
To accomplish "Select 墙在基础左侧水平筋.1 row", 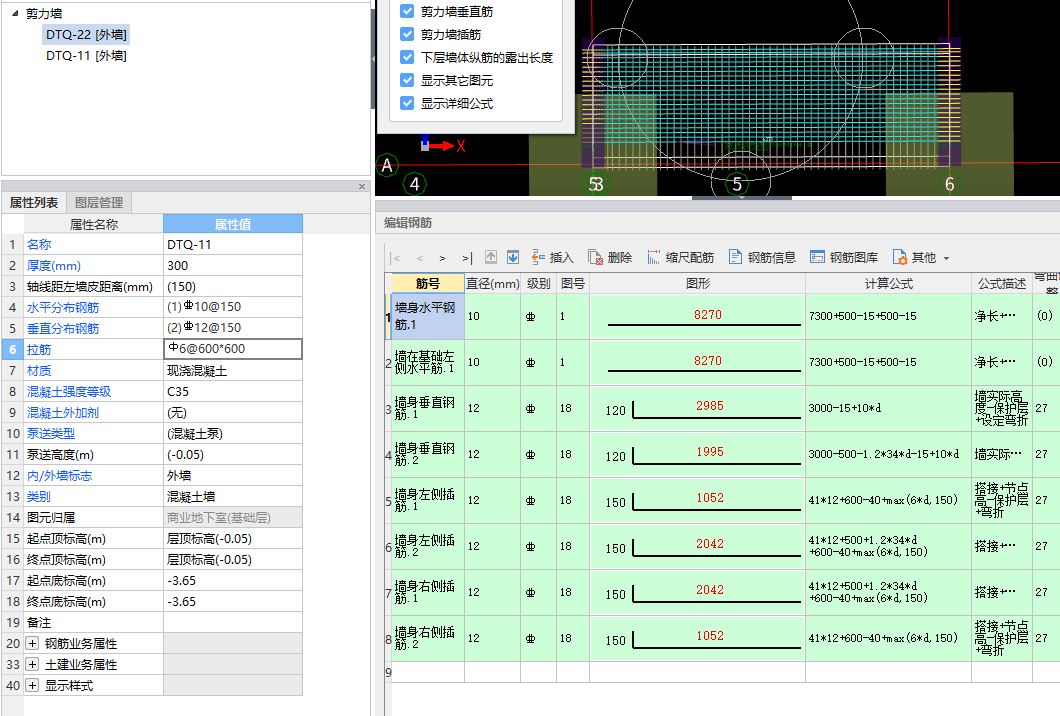I will click(427, 362).
